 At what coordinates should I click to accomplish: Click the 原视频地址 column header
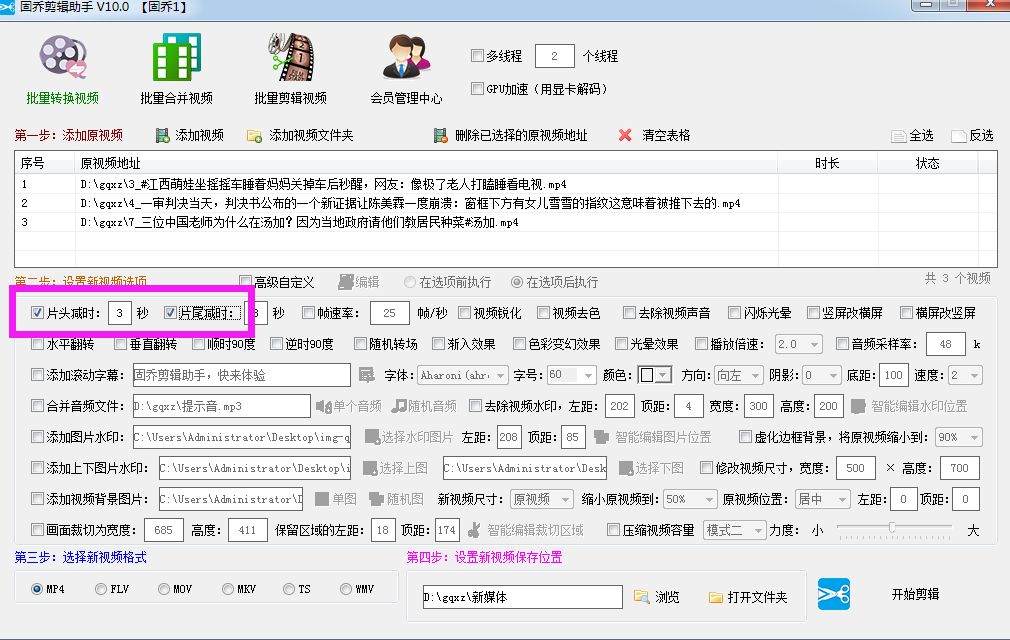pos(426,163)
